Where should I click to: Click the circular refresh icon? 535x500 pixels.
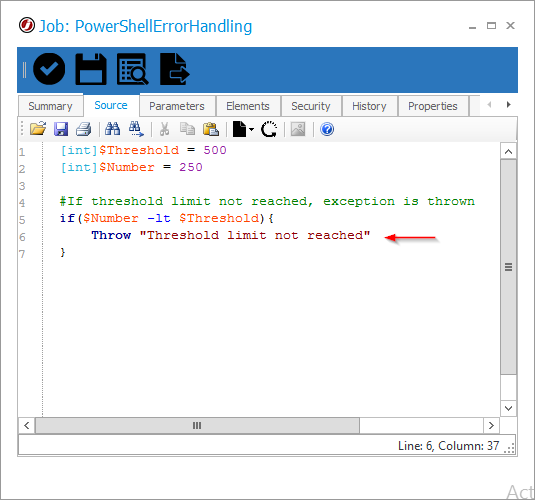(x=269, y=129)
